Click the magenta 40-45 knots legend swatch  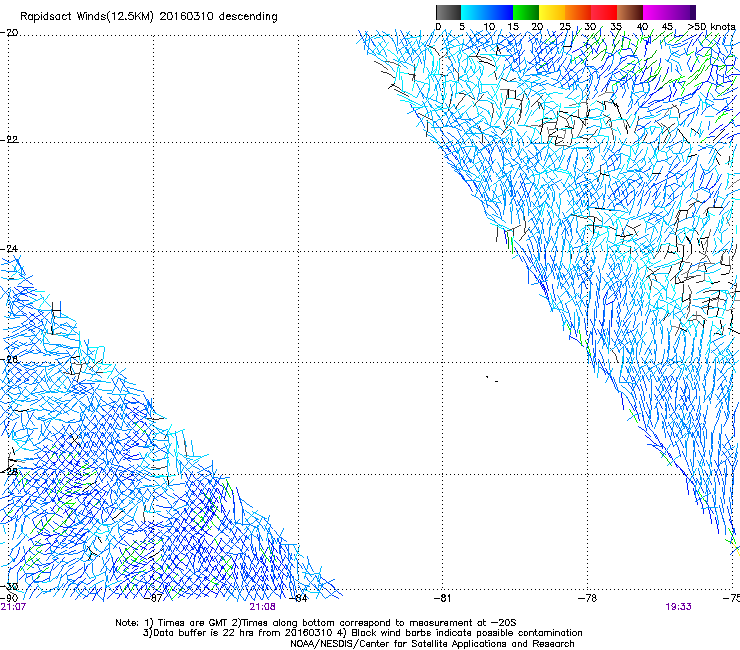656,12
